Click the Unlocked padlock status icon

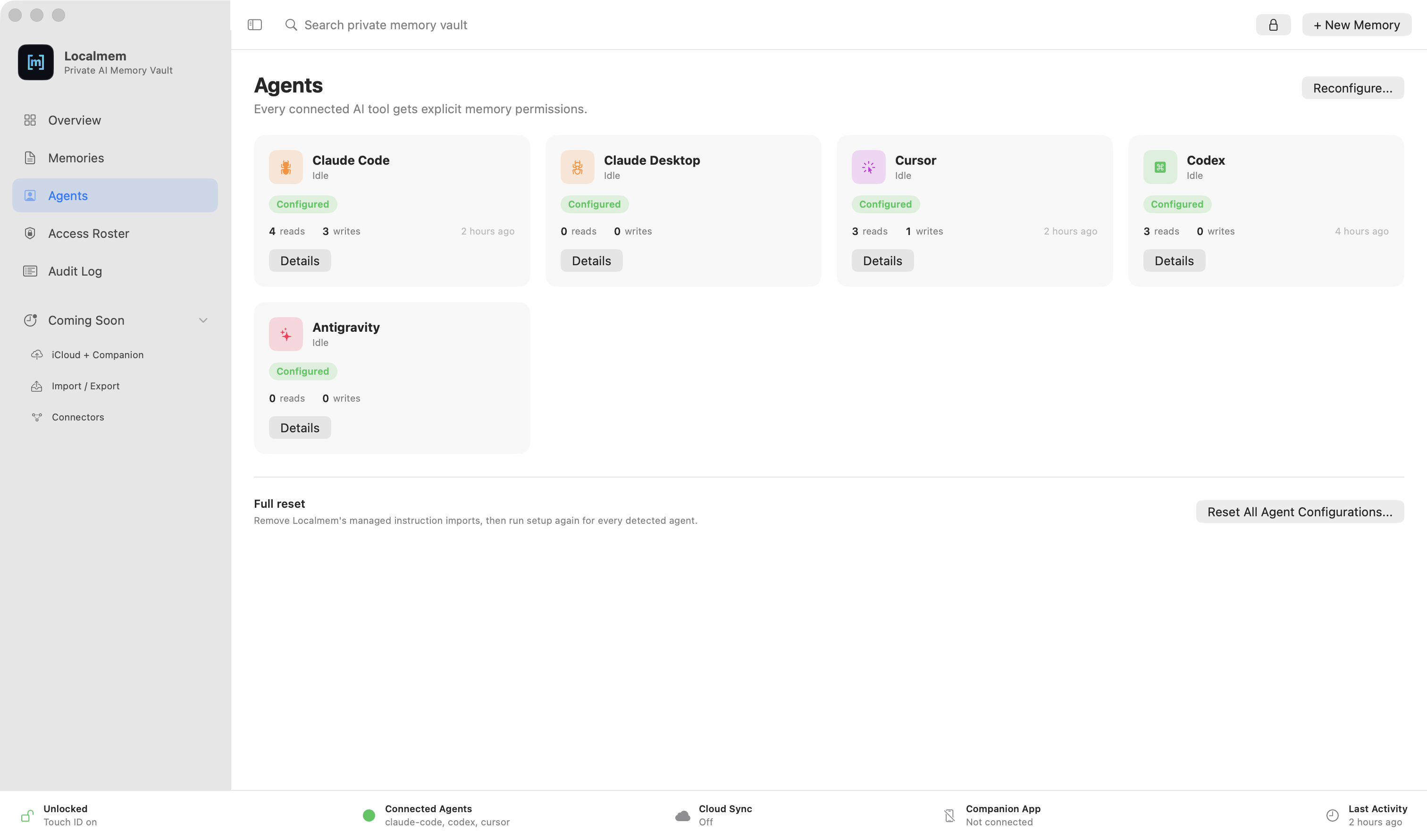tap(27, 815)
